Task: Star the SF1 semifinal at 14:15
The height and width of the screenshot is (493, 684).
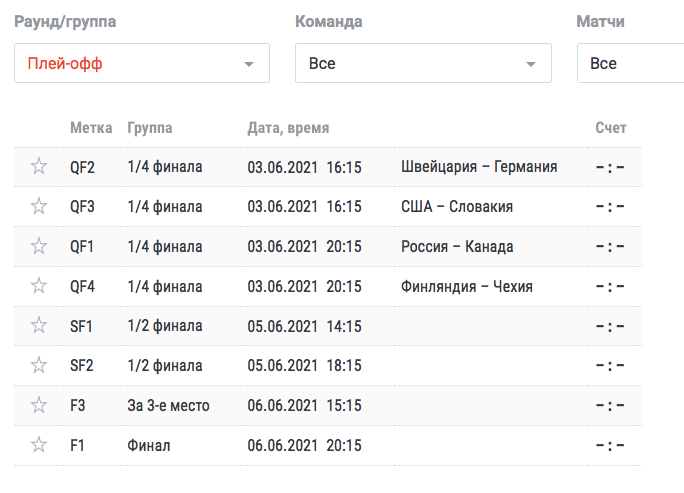Action: point(39,325)
